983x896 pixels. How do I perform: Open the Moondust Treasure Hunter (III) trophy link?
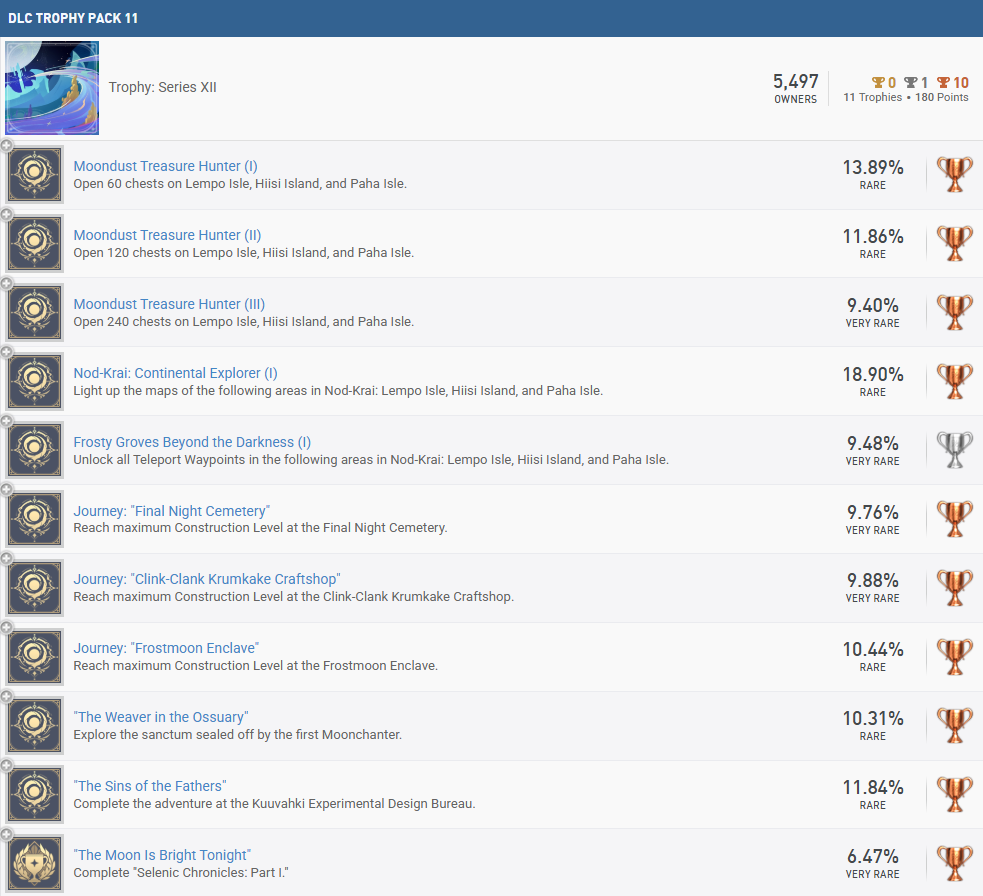point(169,304)
